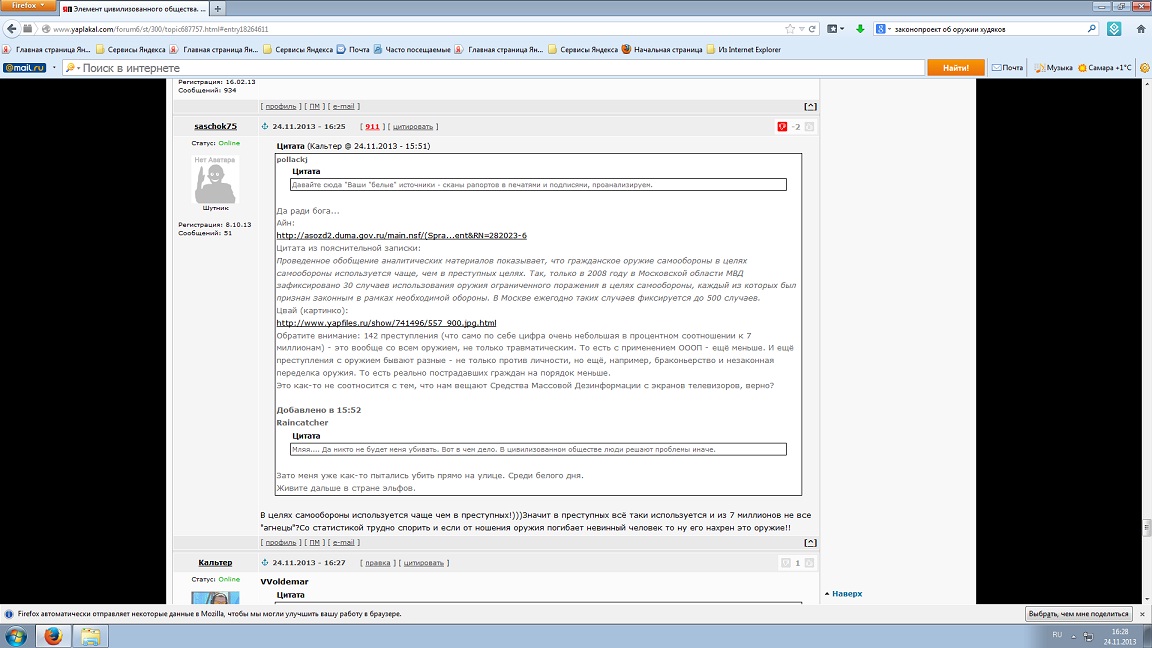1152x648 pixels.
Task: Click the browser back arrow button
Action: [11, 29]
